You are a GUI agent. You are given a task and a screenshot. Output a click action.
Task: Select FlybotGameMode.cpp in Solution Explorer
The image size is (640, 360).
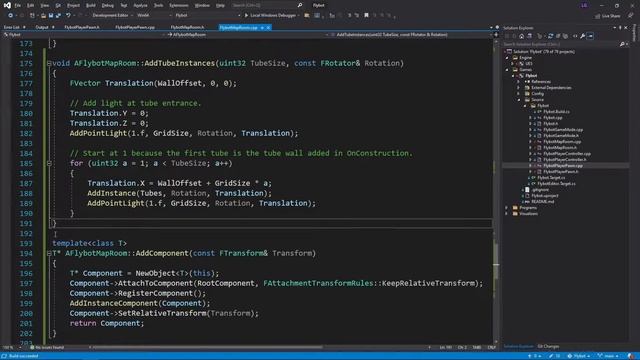563,130
